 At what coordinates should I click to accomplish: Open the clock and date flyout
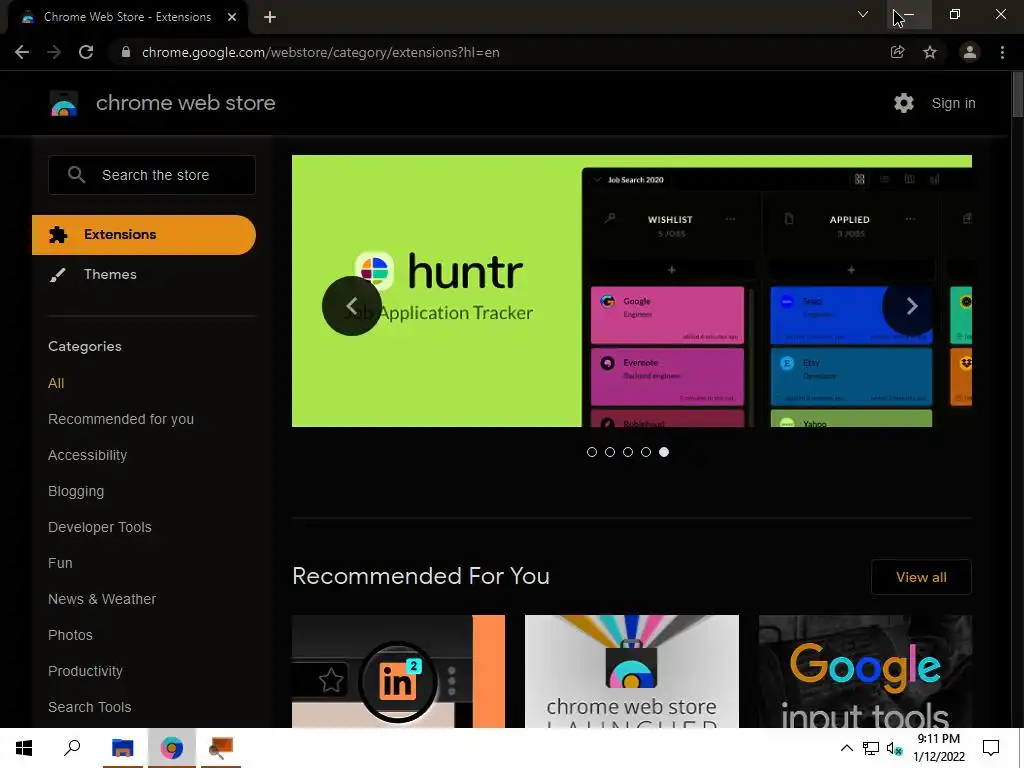(938, 748)
